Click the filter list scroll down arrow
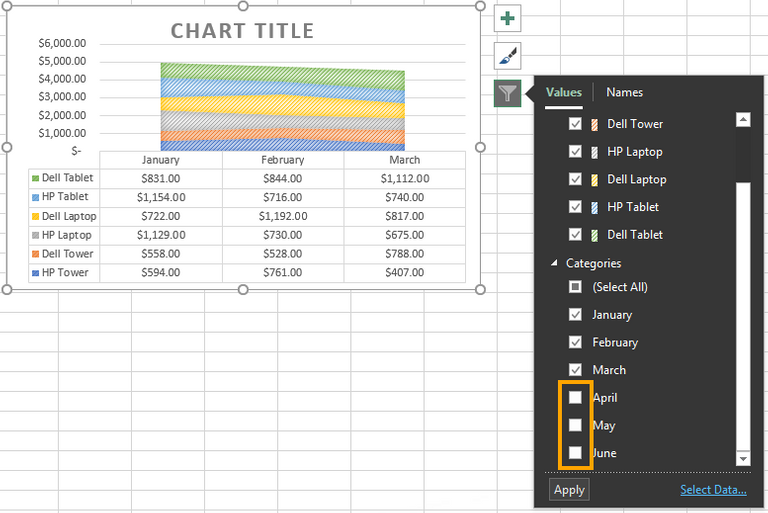 [743, 459]
